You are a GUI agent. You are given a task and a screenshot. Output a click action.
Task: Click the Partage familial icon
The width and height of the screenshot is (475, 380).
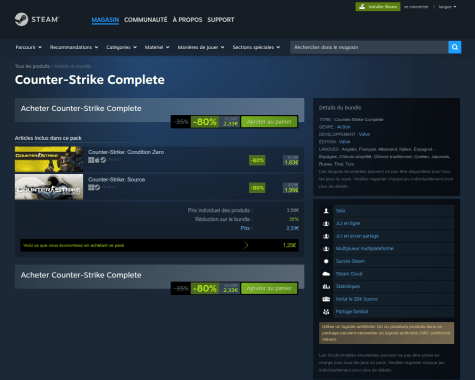tap(326, 312)
